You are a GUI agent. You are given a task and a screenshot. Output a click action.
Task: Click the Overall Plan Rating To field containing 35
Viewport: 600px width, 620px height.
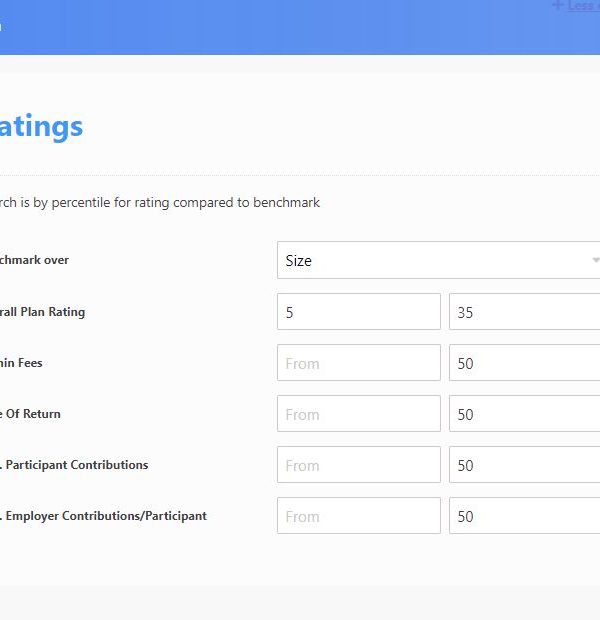coord(524,312)
